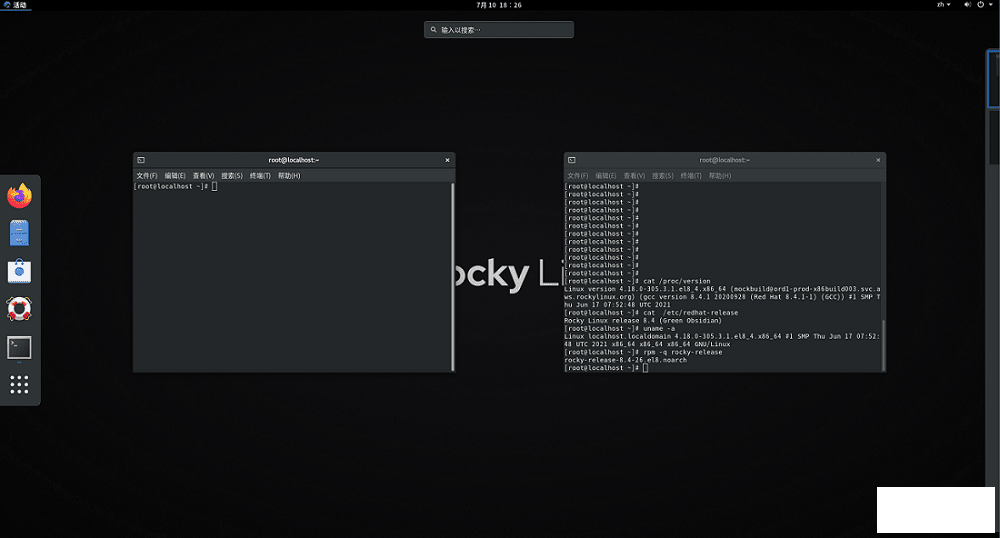
Task: Open 终端(T) menu in right terminal
Action: (691, 176)
